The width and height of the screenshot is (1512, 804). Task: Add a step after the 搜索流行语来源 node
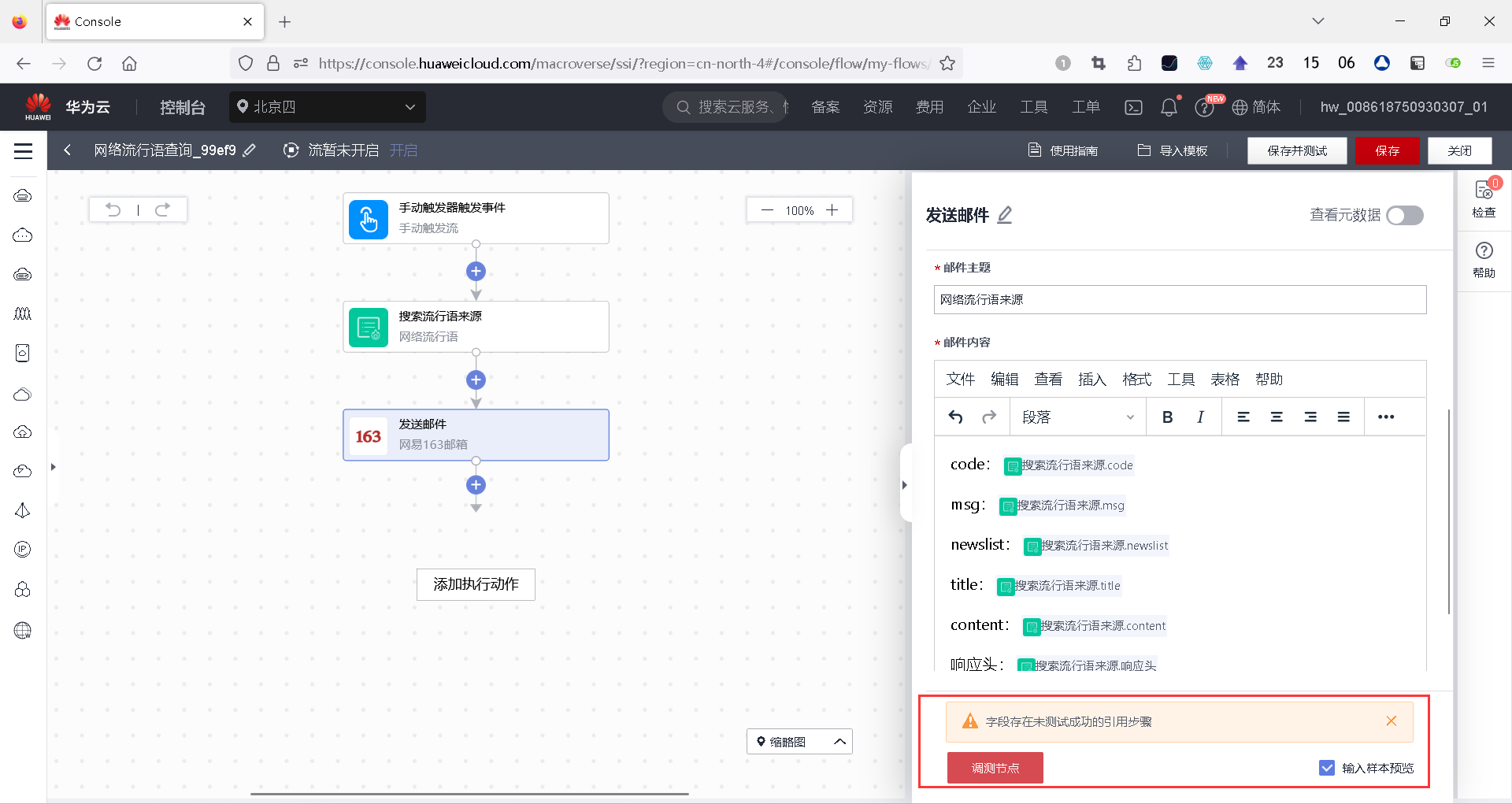point(476,380)
